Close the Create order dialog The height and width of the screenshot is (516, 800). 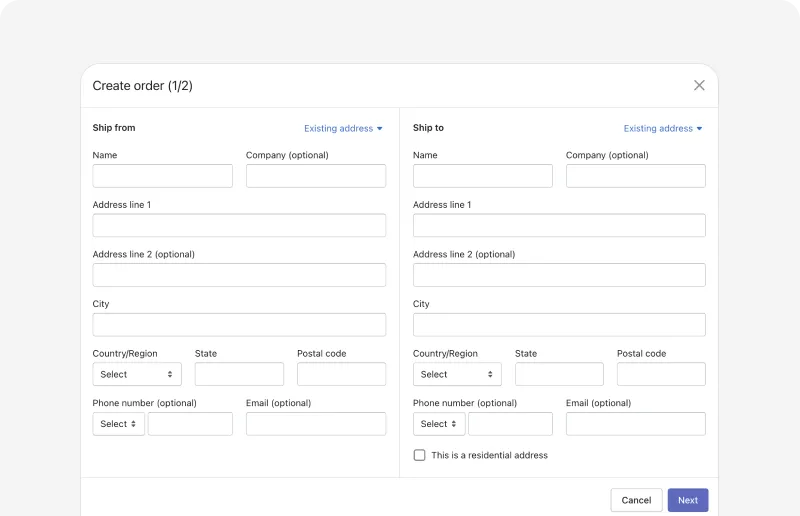pos(699,85)
